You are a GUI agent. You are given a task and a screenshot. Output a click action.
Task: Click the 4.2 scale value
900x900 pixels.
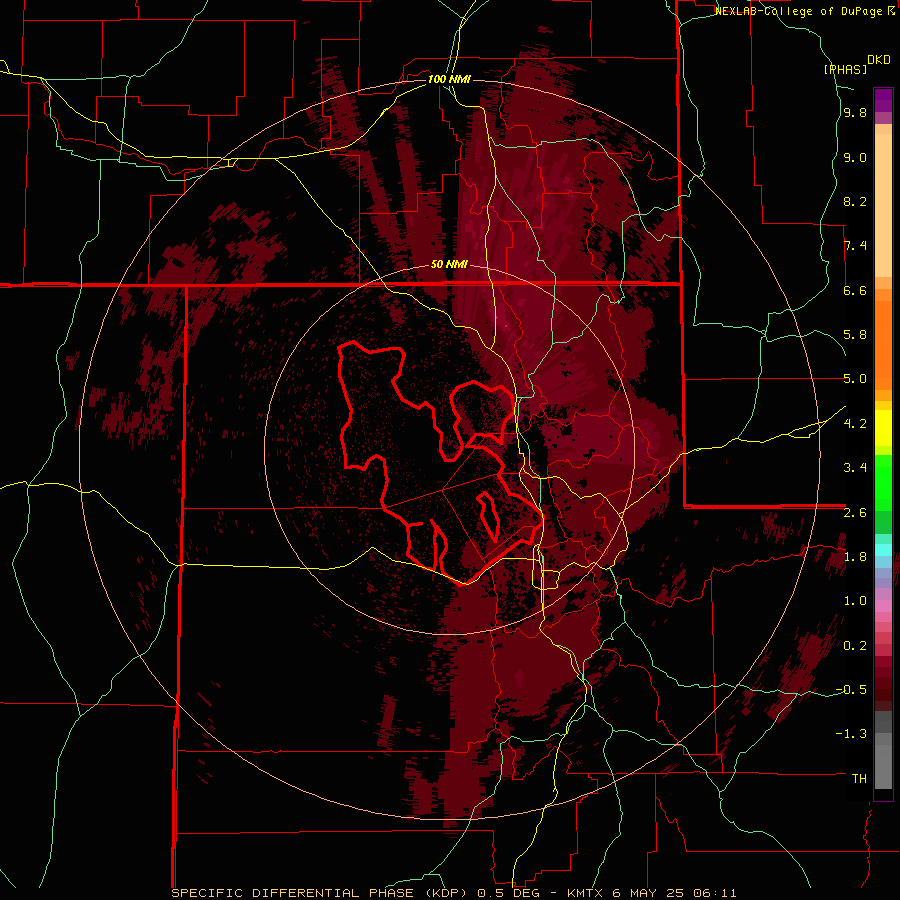[855, 424]
